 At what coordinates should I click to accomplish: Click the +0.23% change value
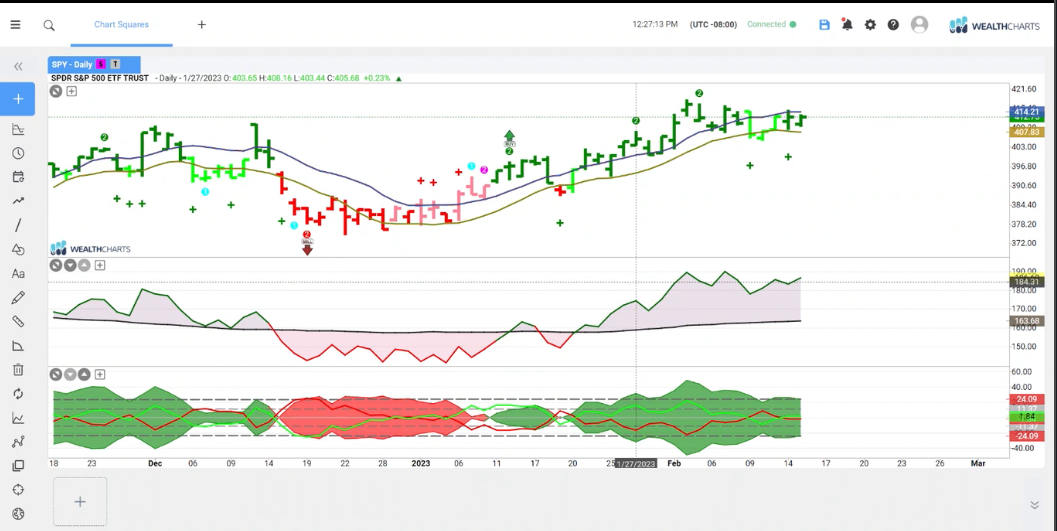(x=377, y=78)
